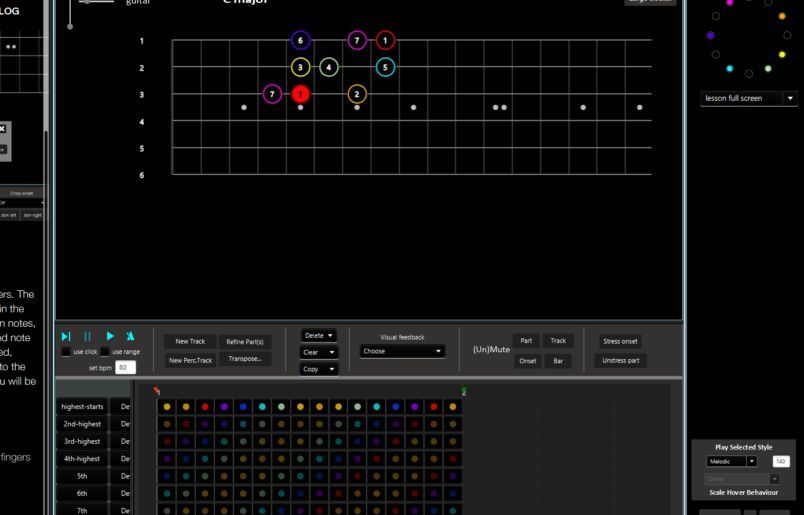Click the green end marker 2 on timeline
Image resolution: width=804 pixels, height=515 pixels.
464,391
